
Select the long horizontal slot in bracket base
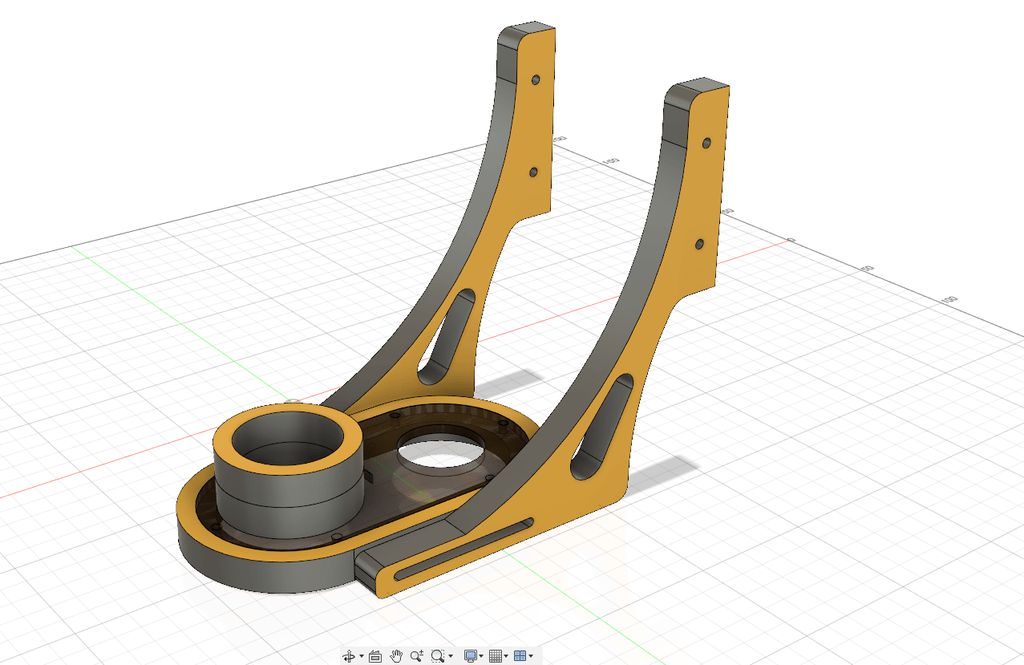coord(464,549)
